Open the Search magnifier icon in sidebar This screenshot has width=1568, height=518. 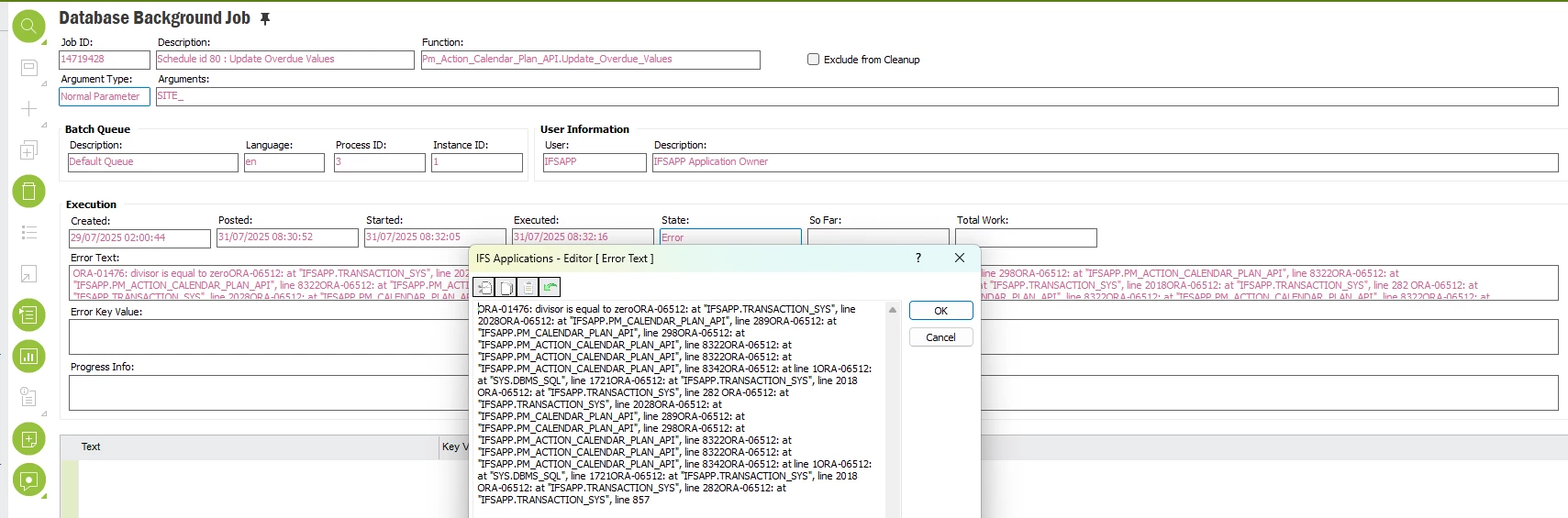28,27
